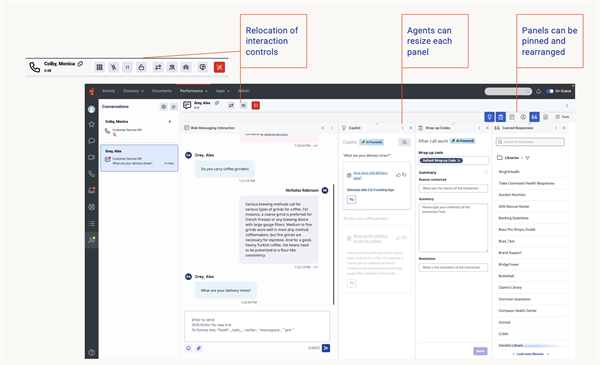Open the Tools layout menu
Screen dimensions: 600x365
click(562, 117)
